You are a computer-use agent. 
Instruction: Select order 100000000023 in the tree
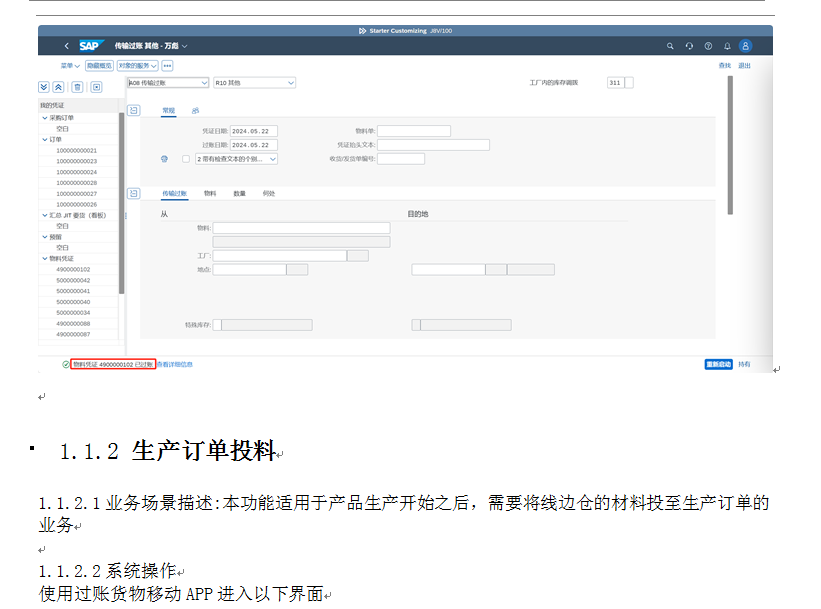point(77,161)
